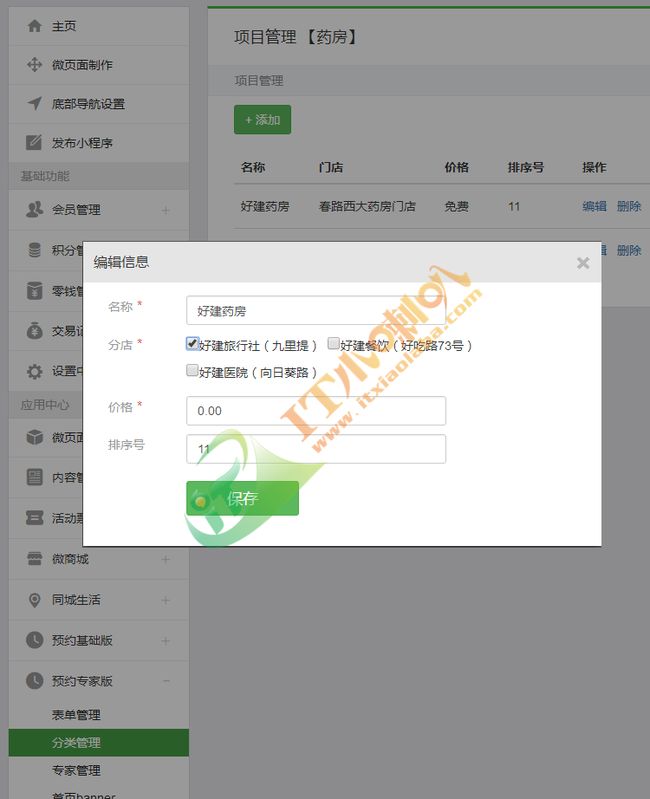Click the location pin icon beside 同城生活

pyautogui.click(x=35, y=600)
